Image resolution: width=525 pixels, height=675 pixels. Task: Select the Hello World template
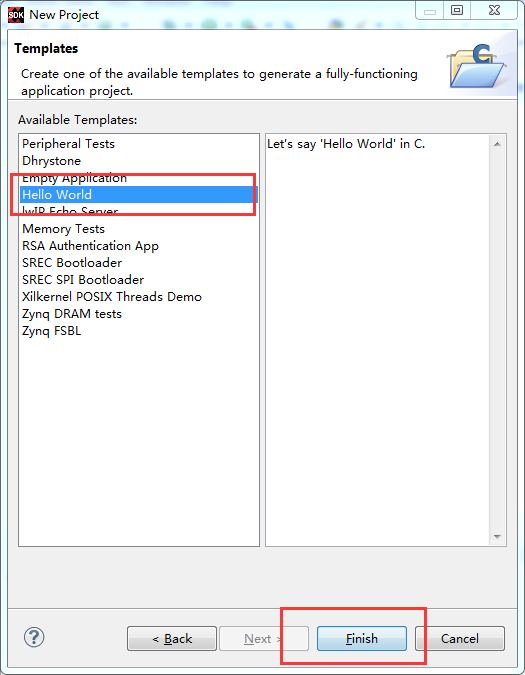click(x=139, y=195)
